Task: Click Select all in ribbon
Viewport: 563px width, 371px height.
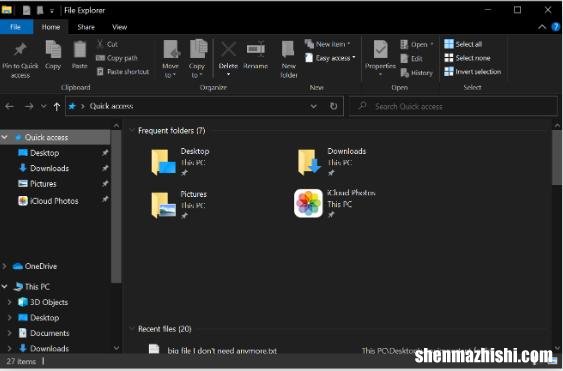Action: 463,44
